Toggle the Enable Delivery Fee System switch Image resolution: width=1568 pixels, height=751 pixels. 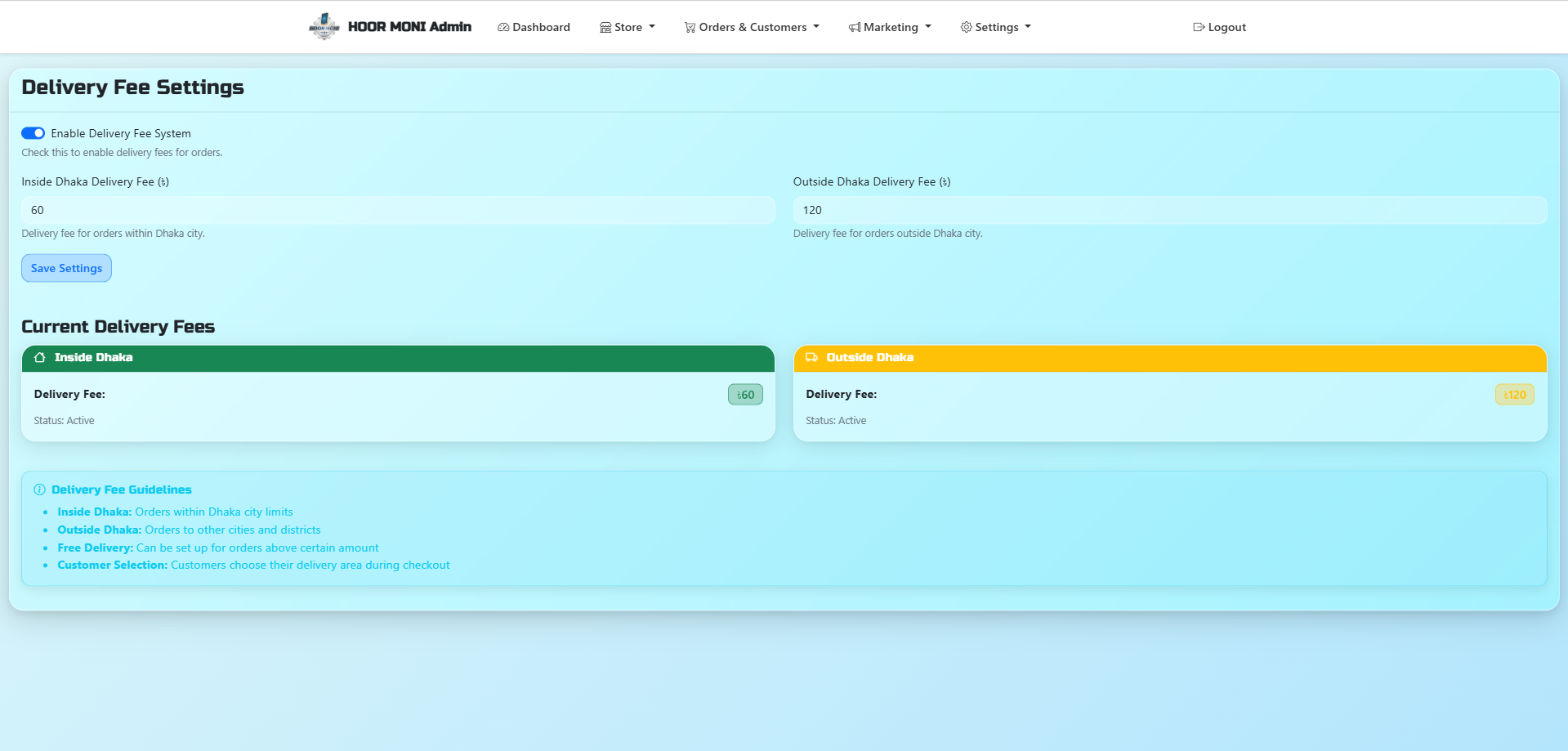coord(34,133)
